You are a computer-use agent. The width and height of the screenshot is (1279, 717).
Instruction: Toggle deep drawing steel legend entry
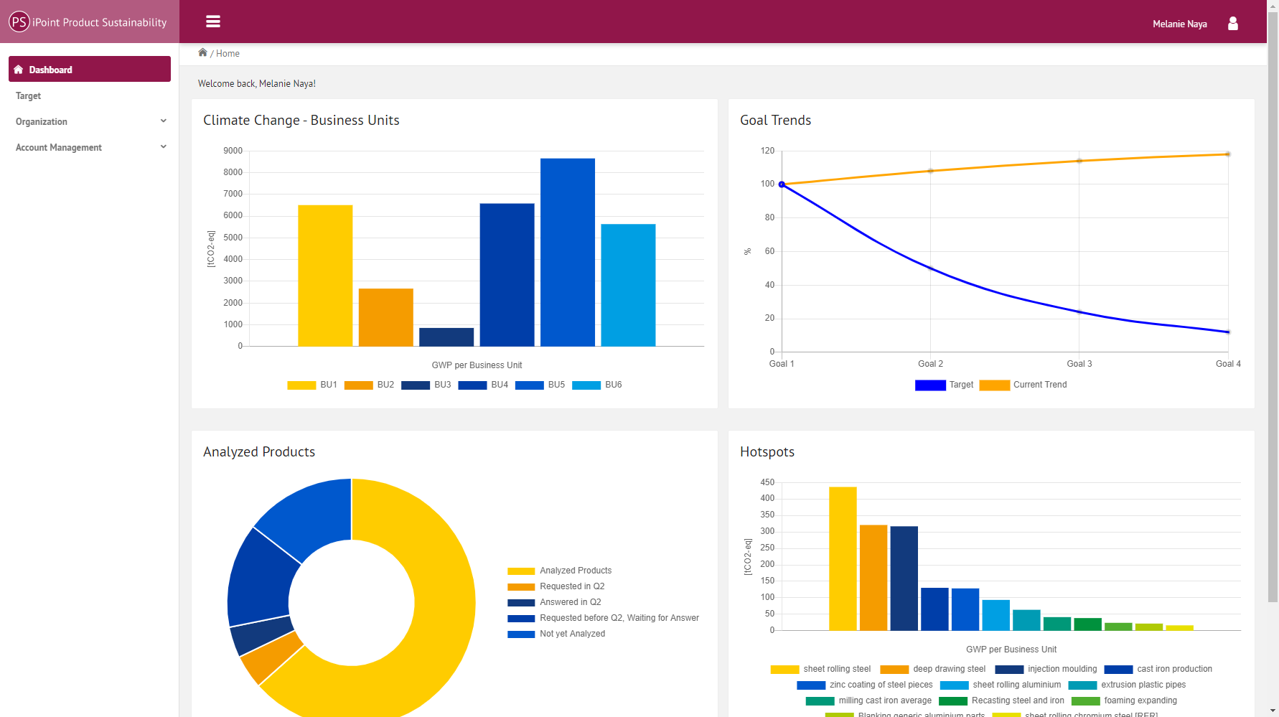click(932, 669)
